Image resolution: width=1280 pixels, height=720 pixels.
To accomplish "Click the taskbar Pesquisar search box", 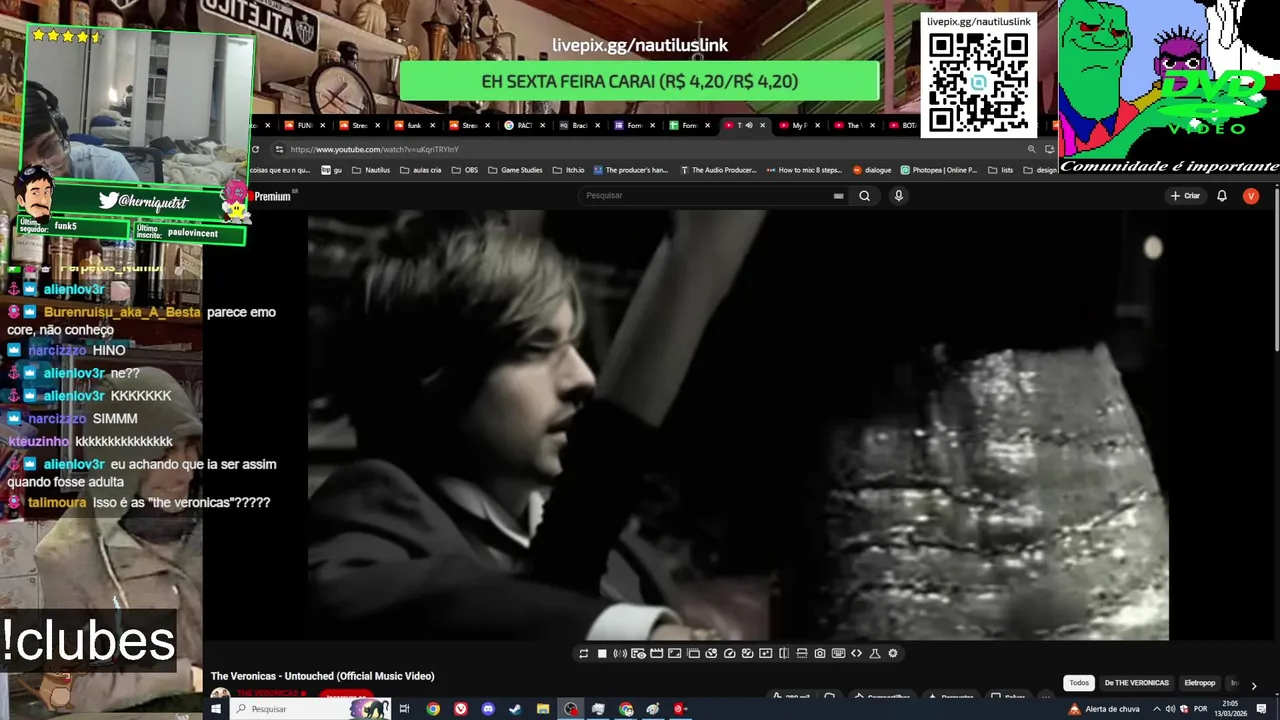I will click(310, 709).
